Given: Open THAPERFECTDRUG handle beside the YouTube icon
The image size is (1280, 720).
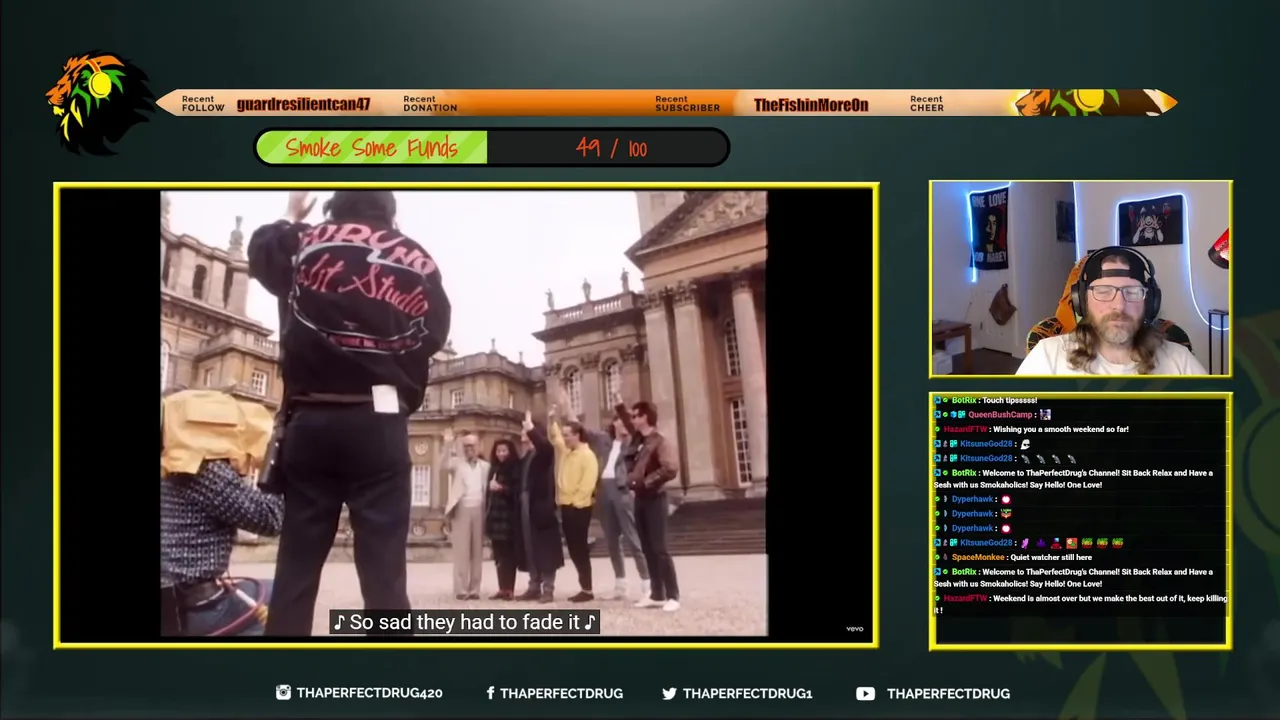Looking at the screenshot, I should click(x=948, y=693).
